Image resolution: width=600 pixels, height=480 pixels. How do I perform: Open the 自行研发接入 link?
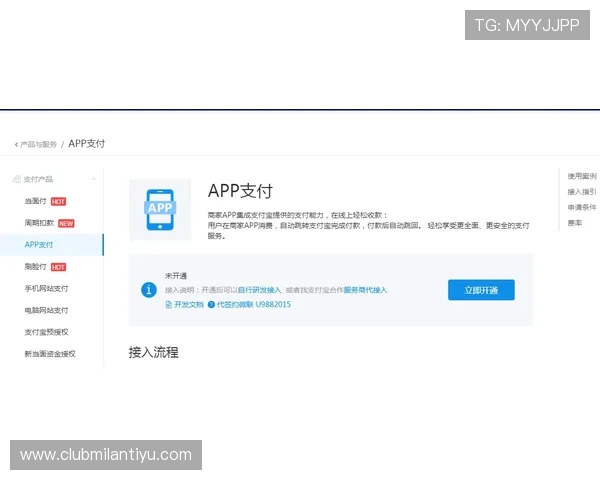coord(259,290)
